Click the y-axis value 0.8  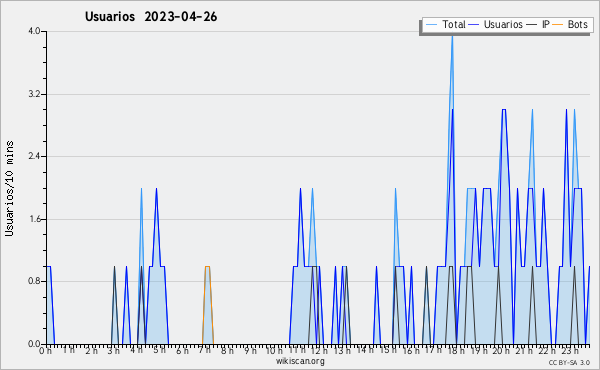(34, 282)
